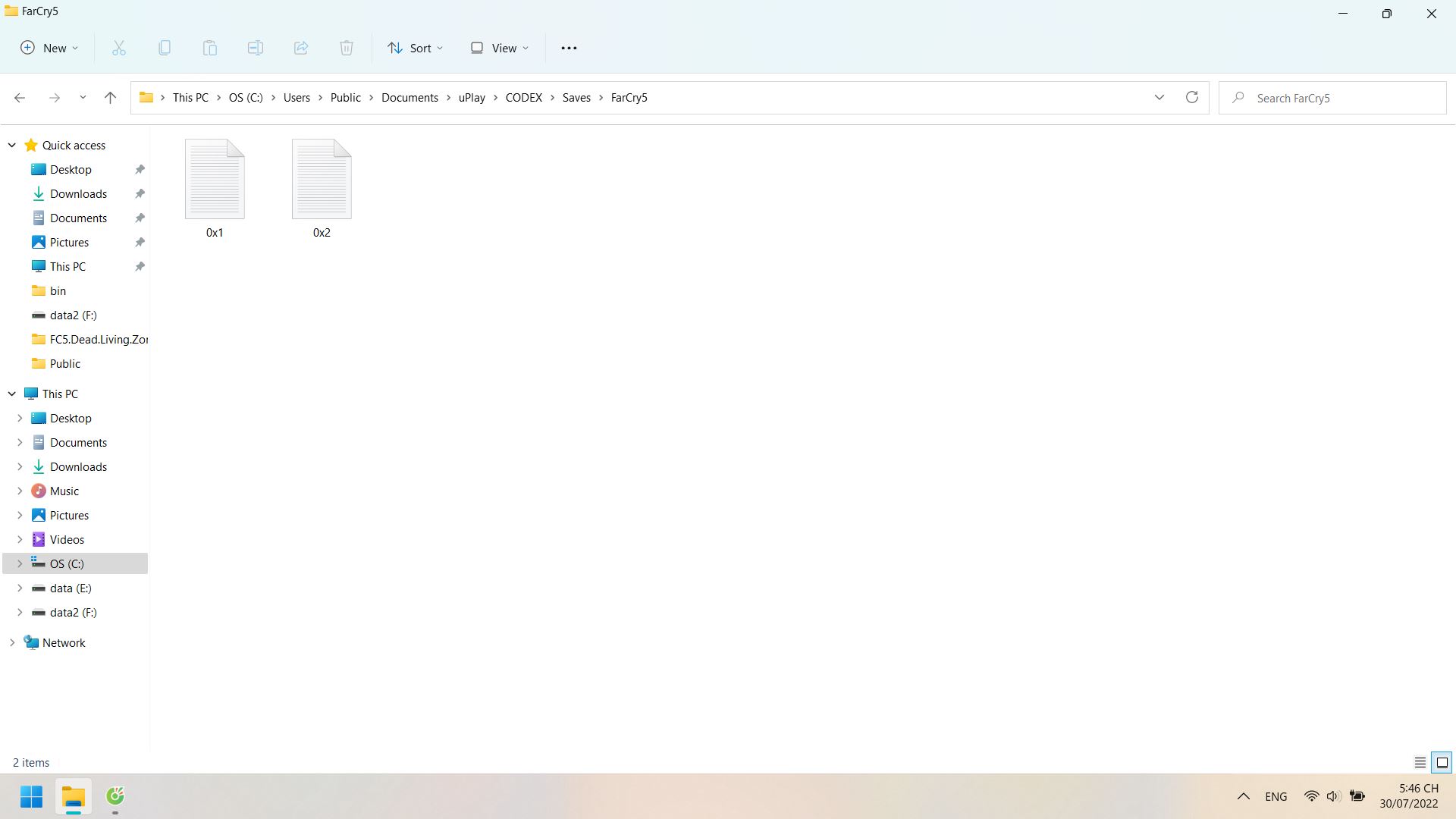The width and height of the screenshot is (1456, 819).
Task: Open Wi-Fi network tray icon
Action: pyautogui.click(x=1311, y=796)
